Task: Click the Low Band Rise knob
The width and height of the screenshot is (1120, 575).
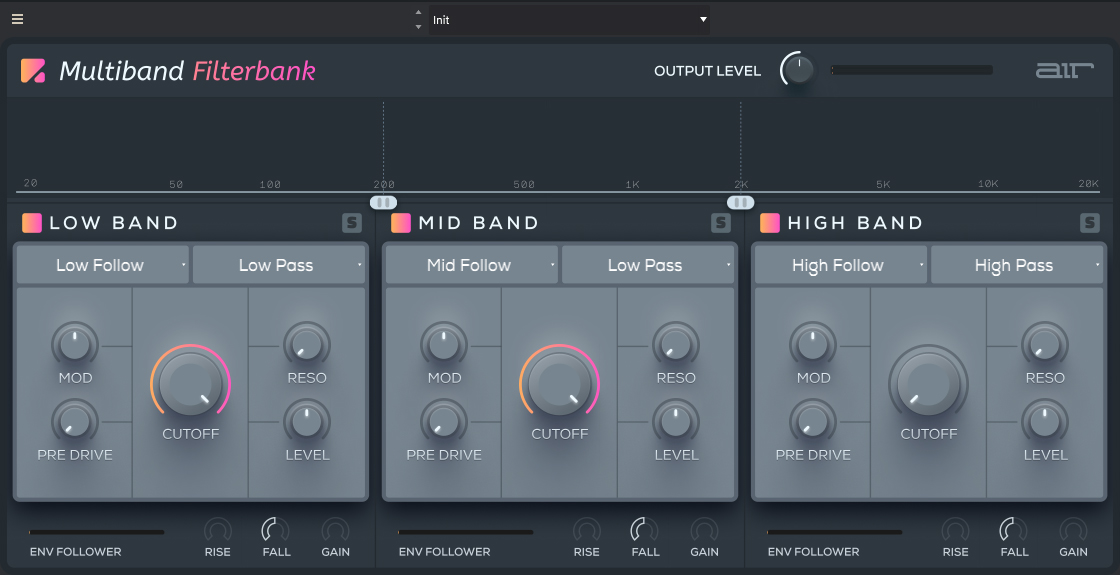Action: (x=217, y=530)
